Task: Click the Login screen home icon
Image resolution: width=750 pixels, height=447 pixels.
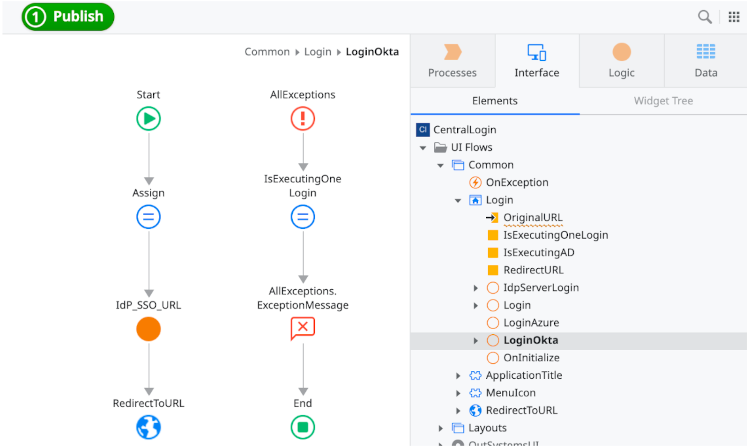Action: pyautogui.click(x=475, y=200)
